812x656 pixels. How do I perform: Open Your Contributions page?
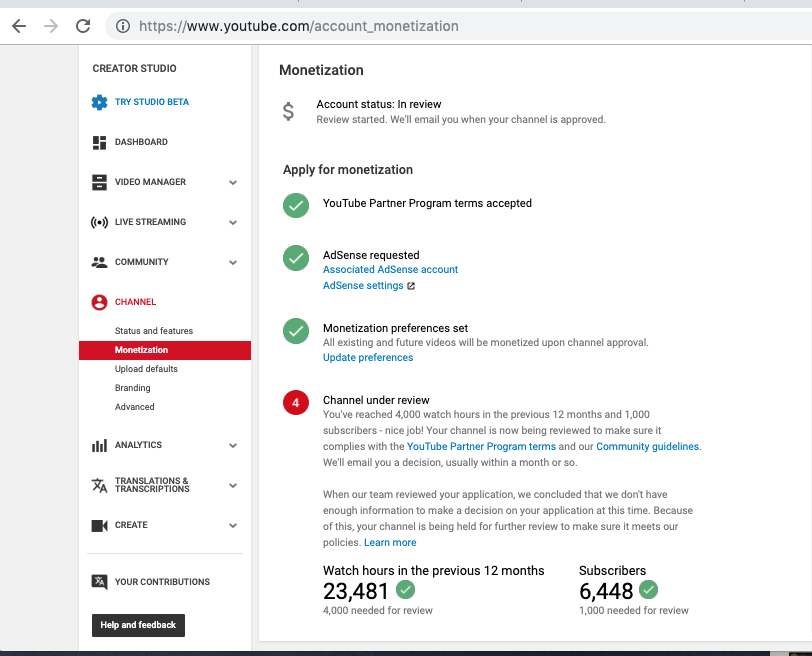click(162, 582)
